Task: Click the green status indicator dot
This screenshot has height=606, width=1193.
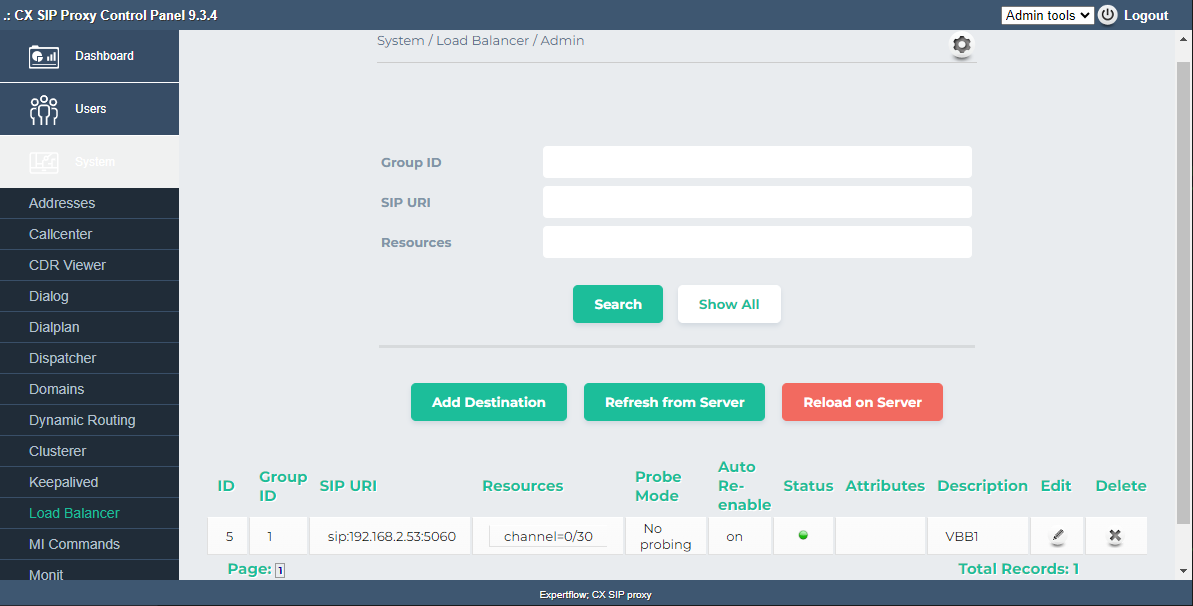Action: click(803, 533)
